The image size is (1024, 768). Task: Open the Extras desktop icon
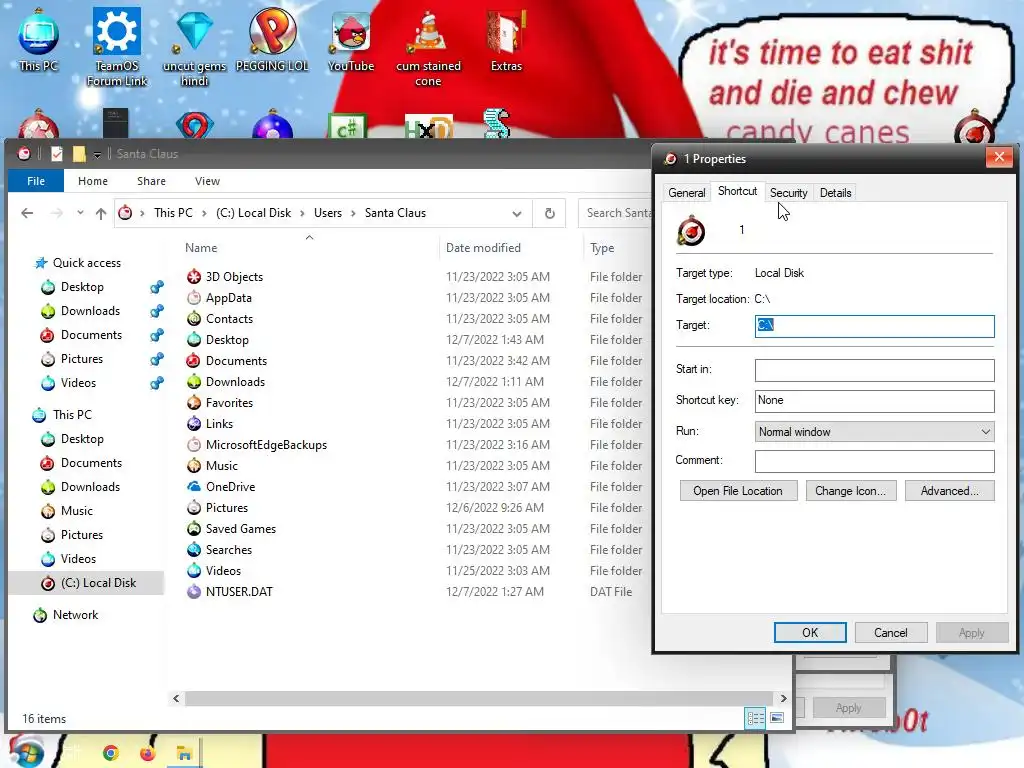[506, 40]
